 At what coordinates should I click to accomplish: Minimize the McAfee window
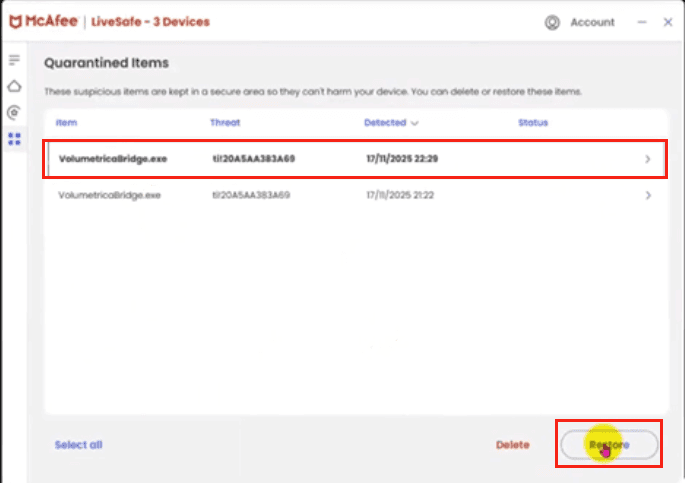[x=642, y=22]
